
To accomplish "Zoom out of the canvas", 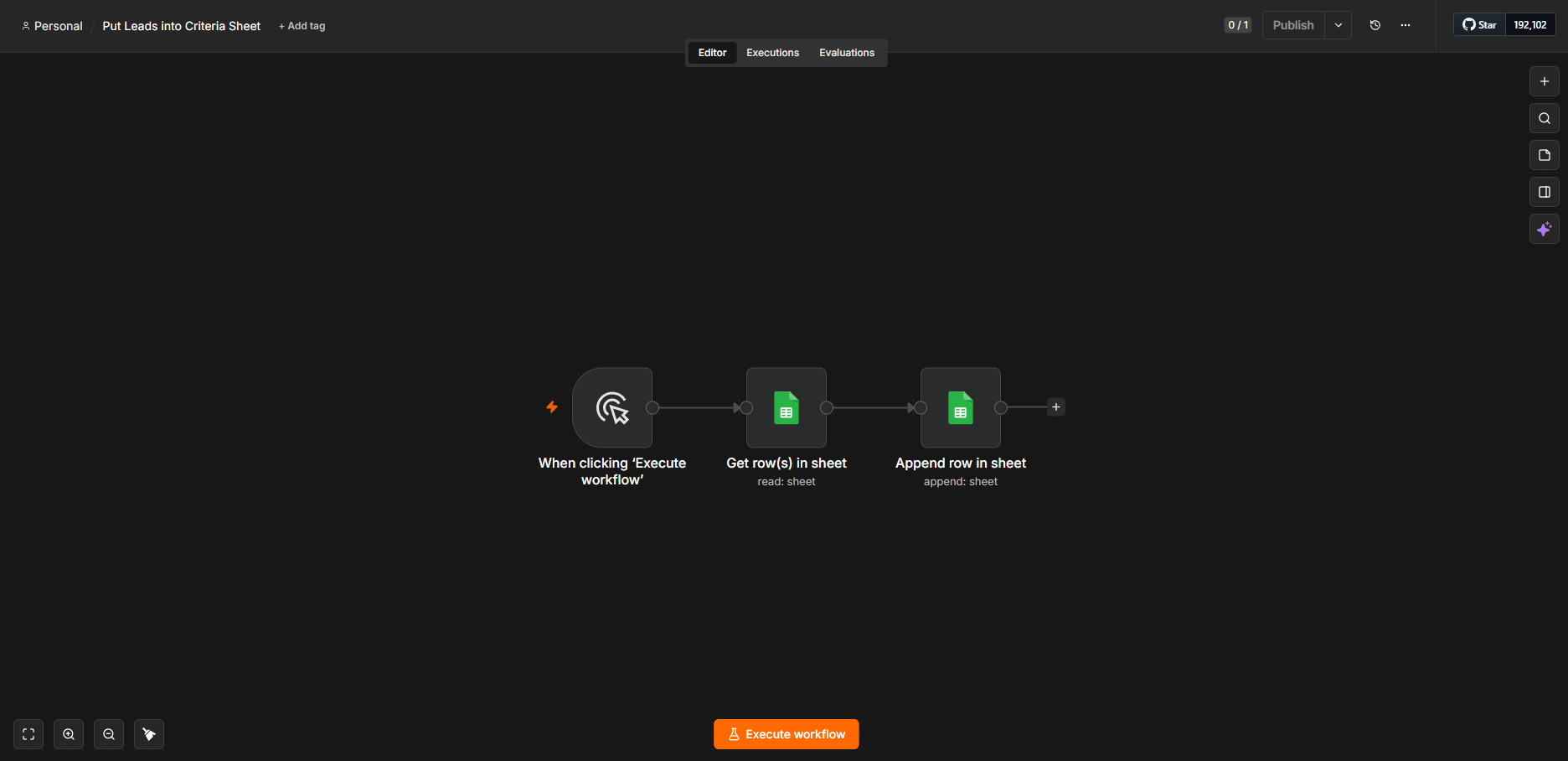I will pos(109,734).
